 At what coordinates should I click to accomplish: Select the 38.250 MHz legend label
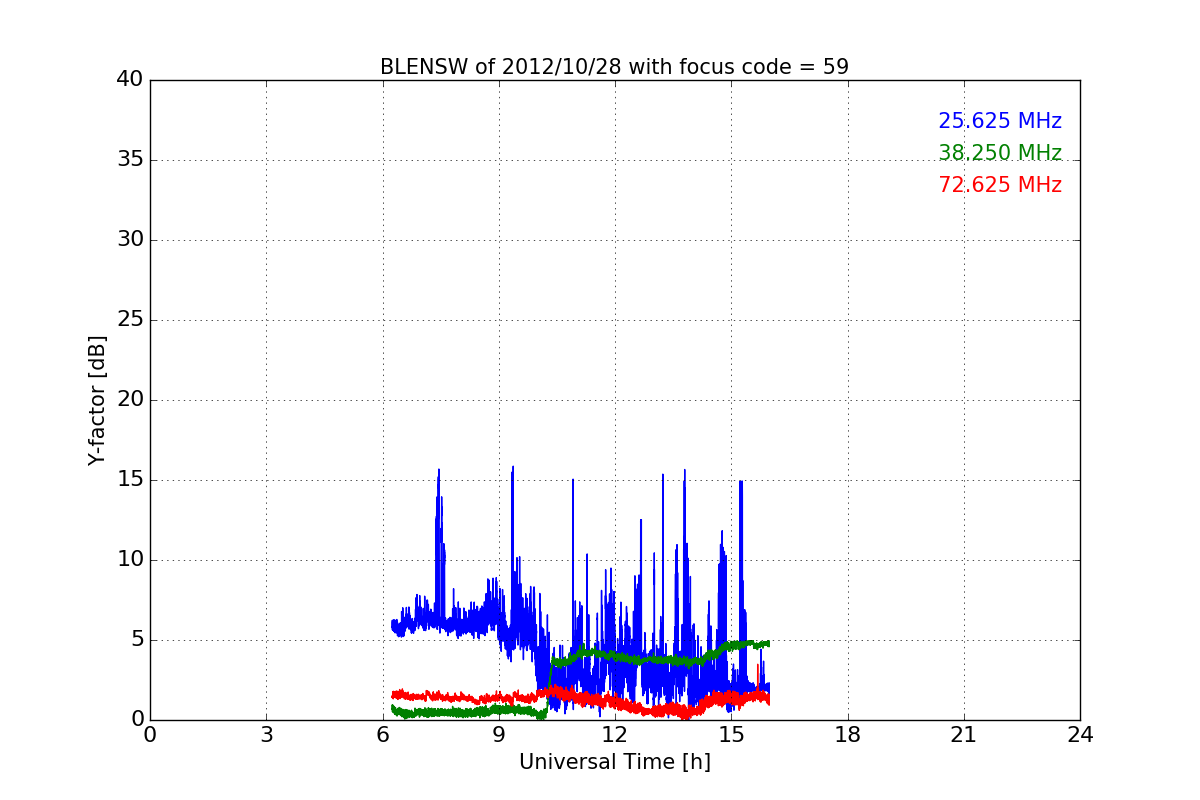click(x=1000, y=153)
